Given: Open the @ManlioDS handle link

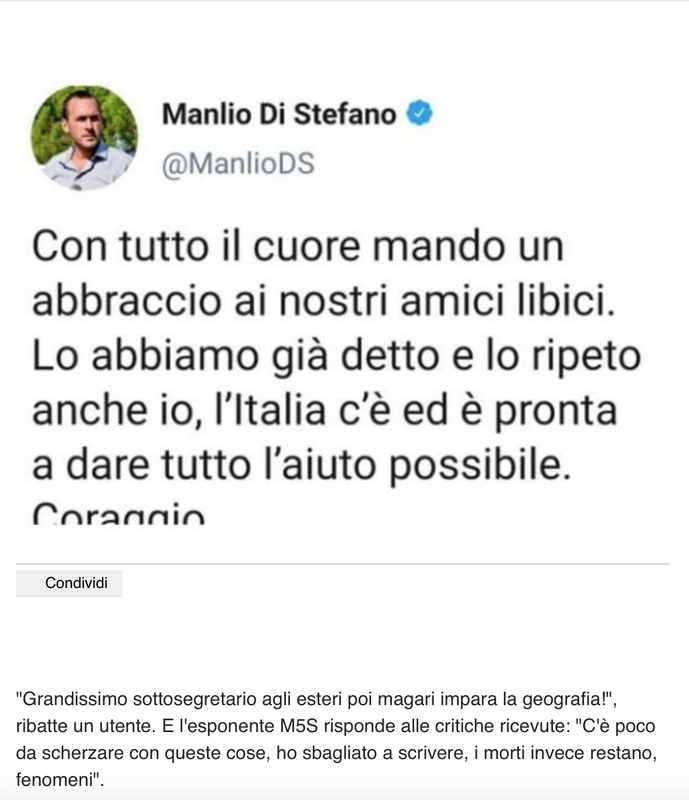Looking at the screenshot, I should tap(238, 164).
